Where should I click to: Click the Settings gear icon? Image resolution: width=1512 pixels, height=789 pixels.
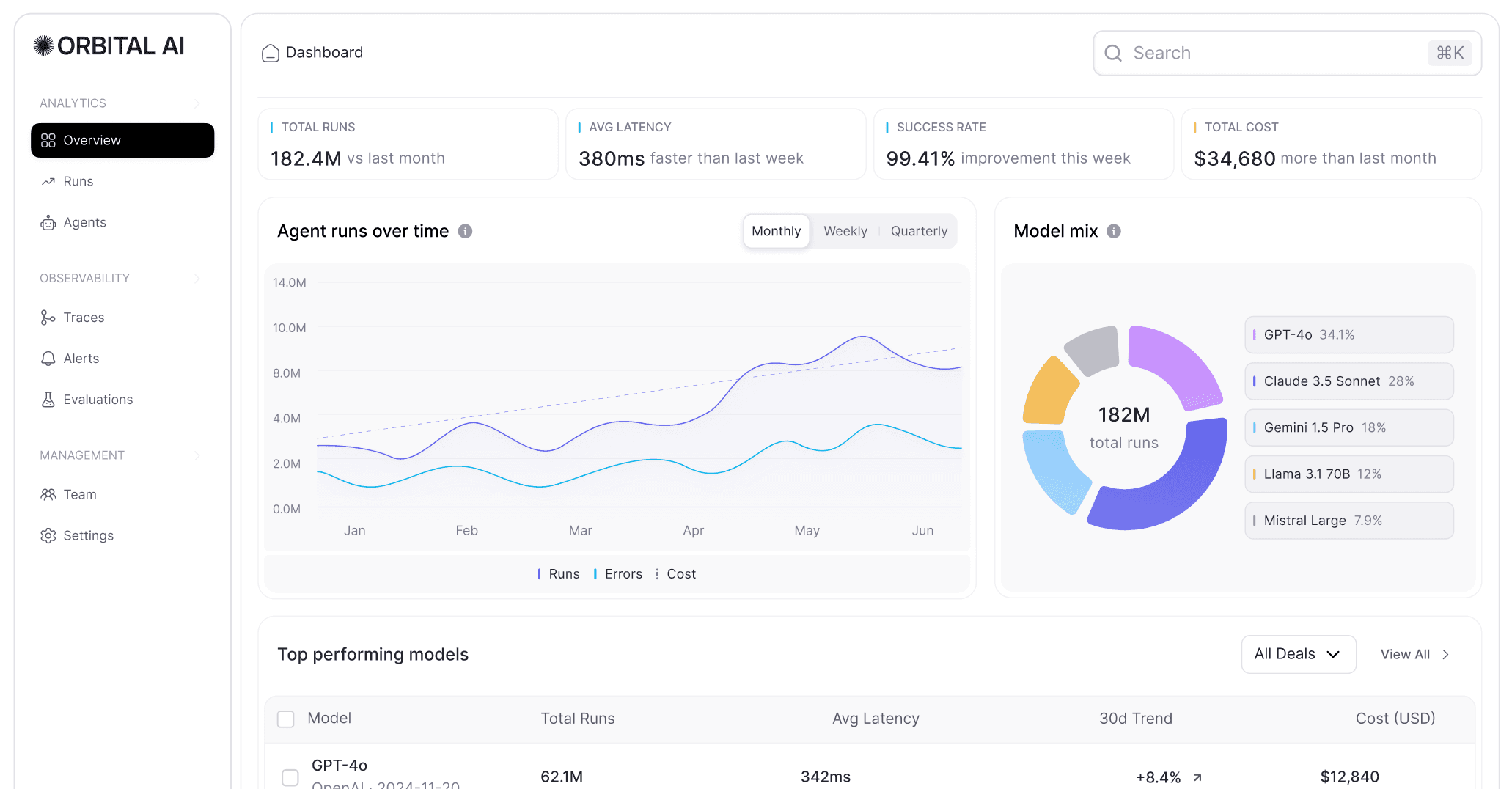48,536
